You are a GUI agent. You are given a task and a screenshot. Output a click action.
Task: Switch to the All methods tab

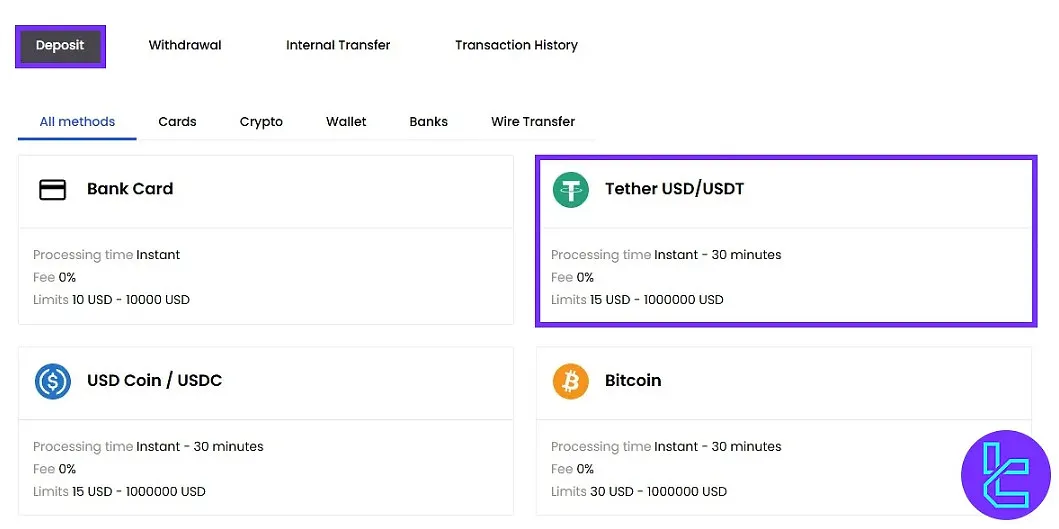coord(77,122)
